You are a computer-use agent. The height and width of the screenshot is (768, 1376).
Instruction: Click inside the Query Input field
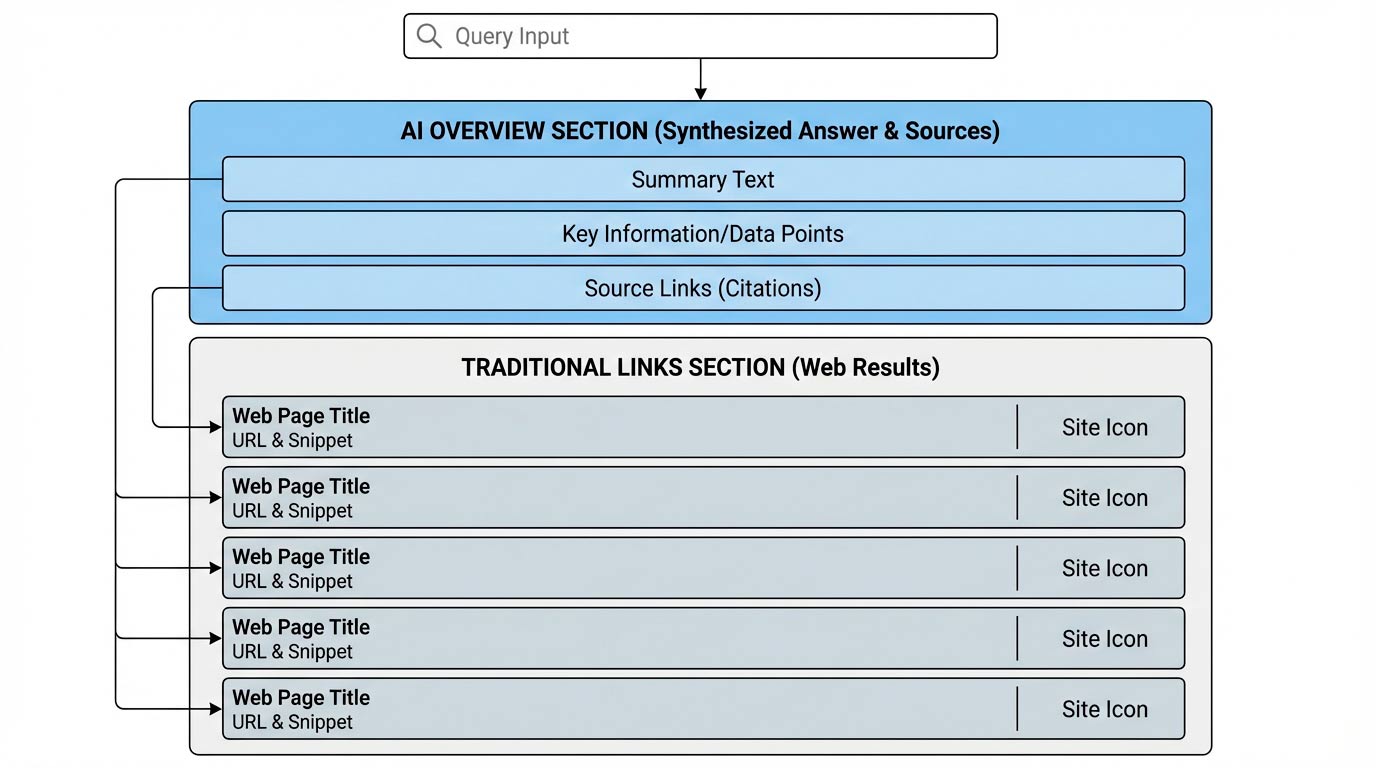(x=700, y=36)
